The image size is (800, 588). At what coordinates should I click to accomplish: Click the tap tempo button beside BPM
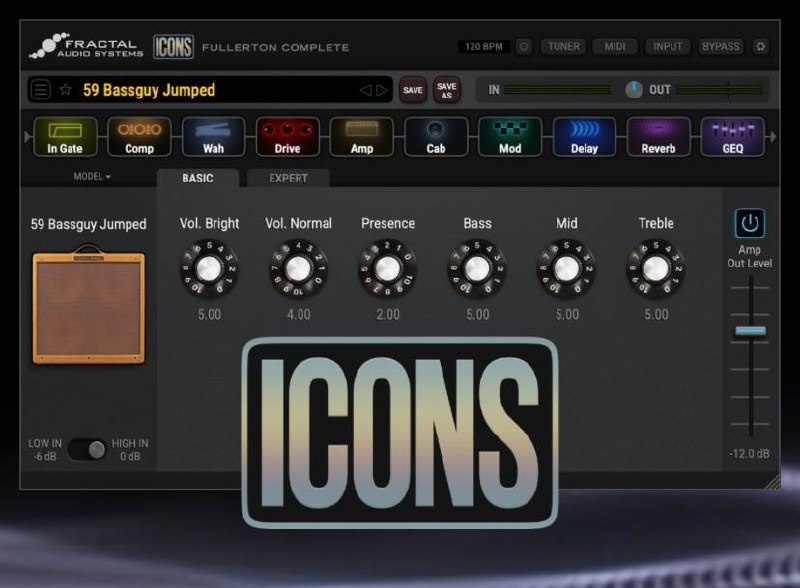click(523, 46)
